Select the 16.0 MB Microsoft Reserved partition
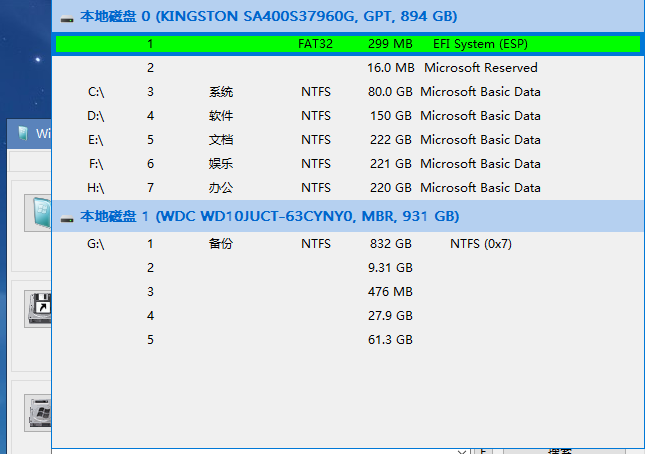The width and height of the screenshot is (645, 454). [x=348, y=67]
